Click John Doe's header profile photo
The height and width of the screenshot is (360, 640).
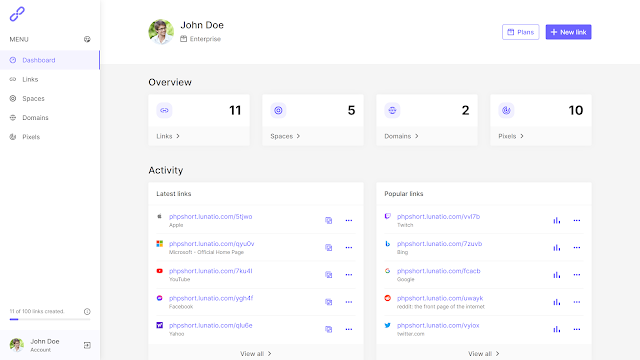tap(161, 32)
